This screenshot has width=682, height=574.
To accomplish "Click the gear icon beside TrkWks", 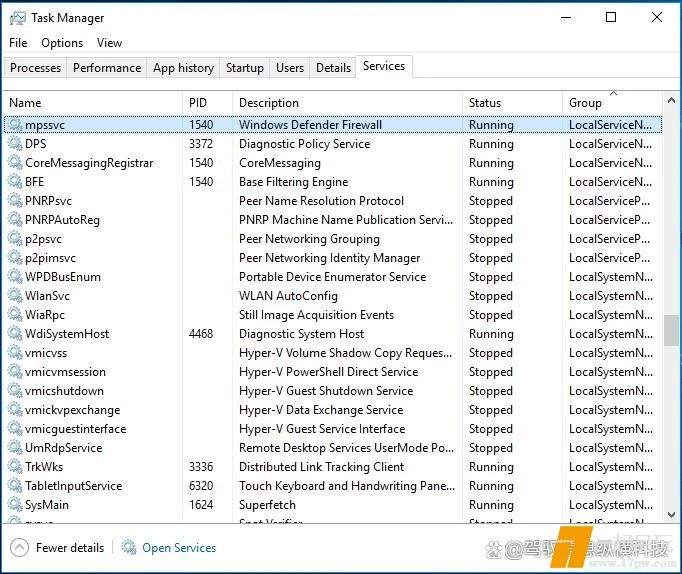I will (15, 467).
